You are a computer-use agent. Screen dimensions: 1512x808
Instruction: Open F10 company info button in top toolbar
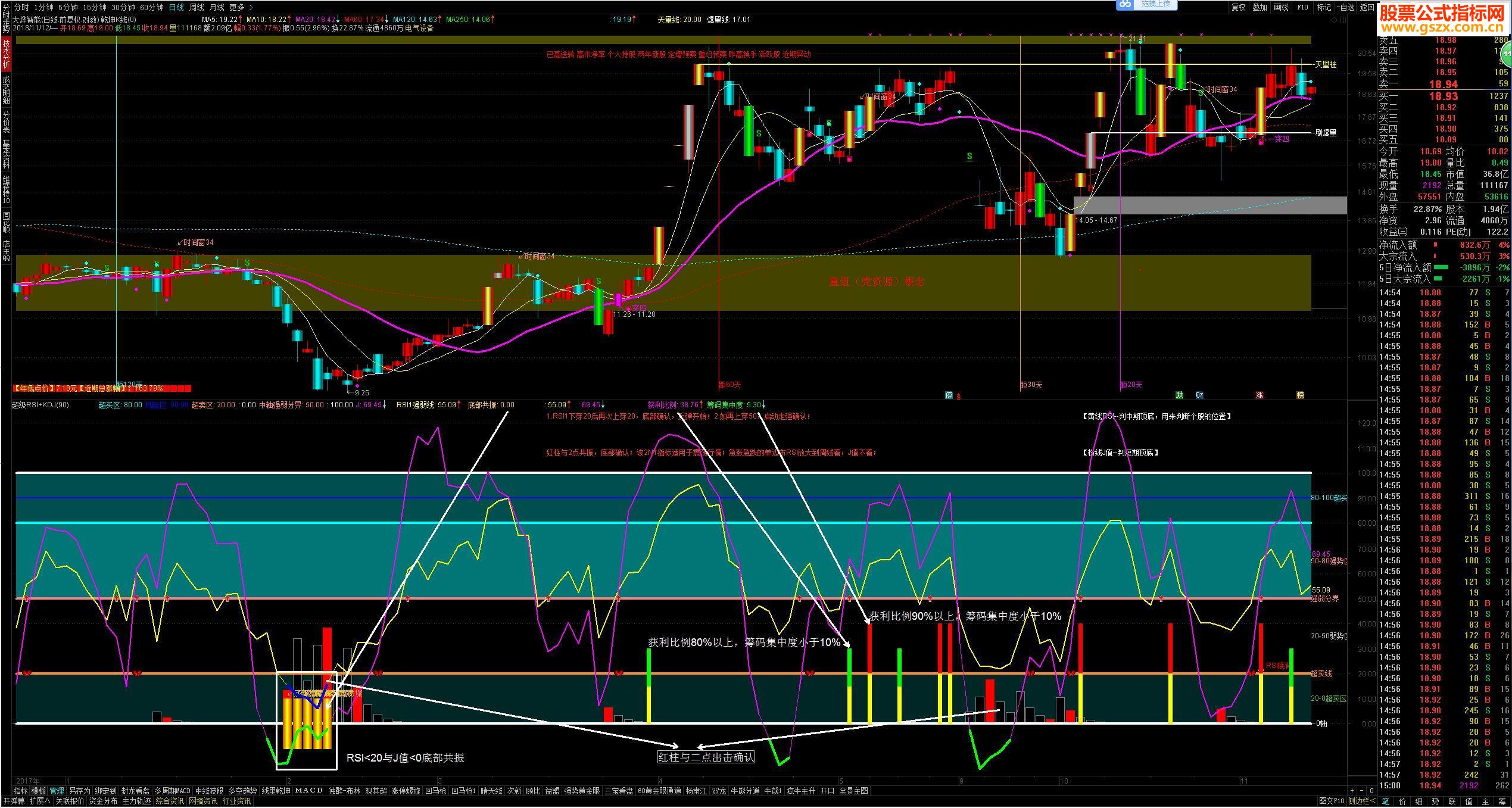(1302, 7)
